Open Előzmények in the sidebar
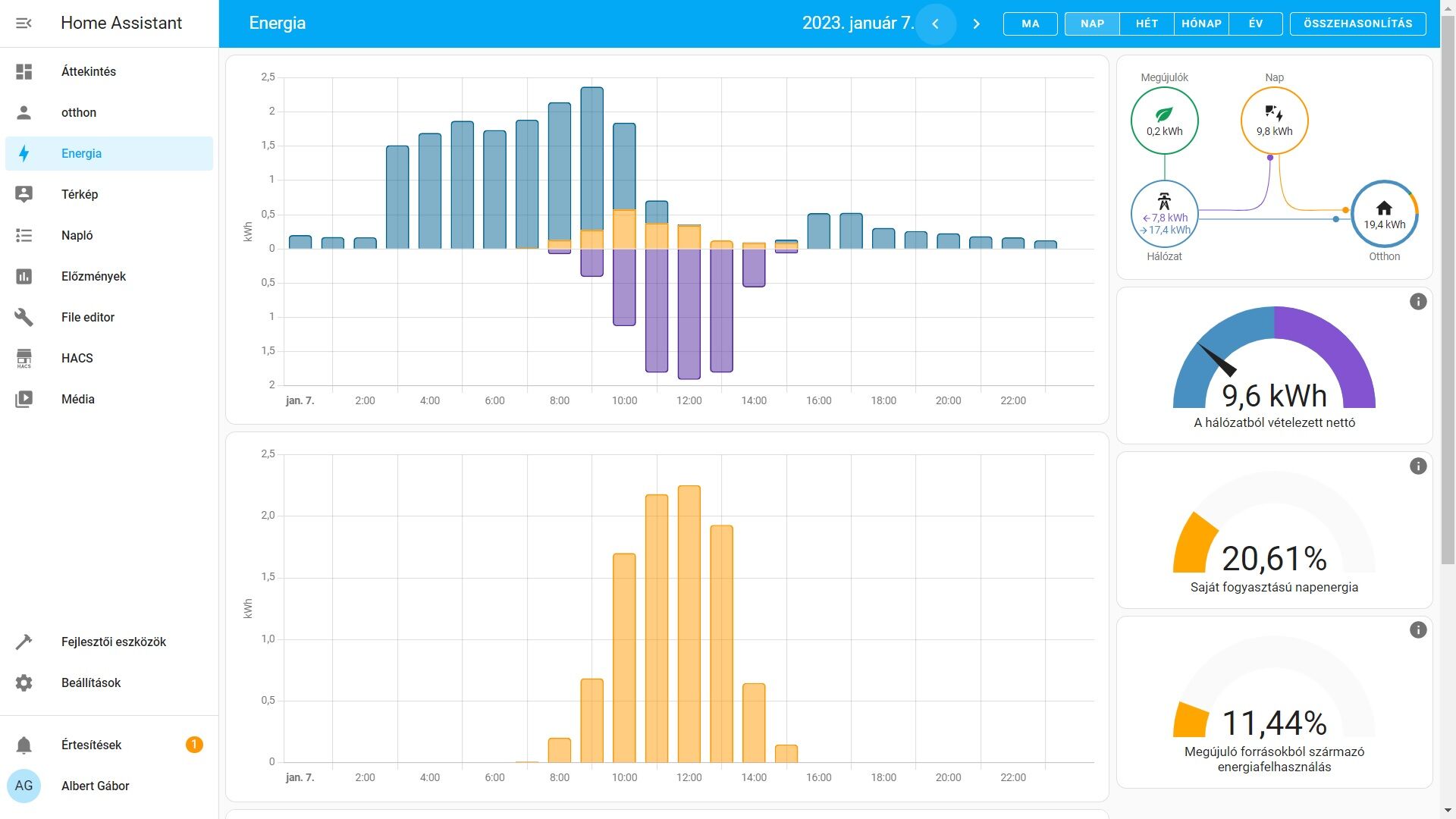Image resolution: width=1456 pixels, height=819 pixels. 93,276
